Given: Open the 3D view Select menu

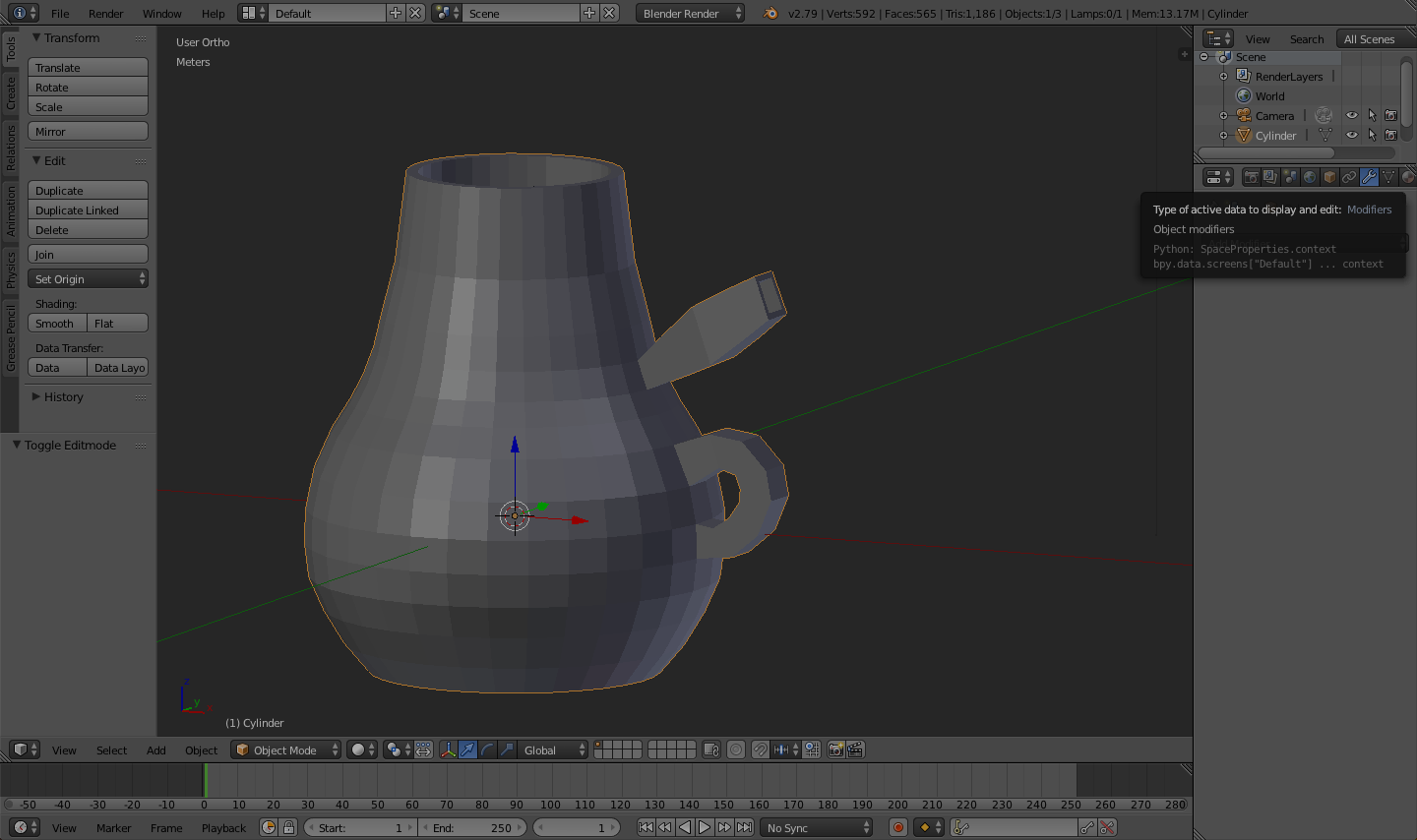Looking at the screenshot, I should [x=111, y=750].
